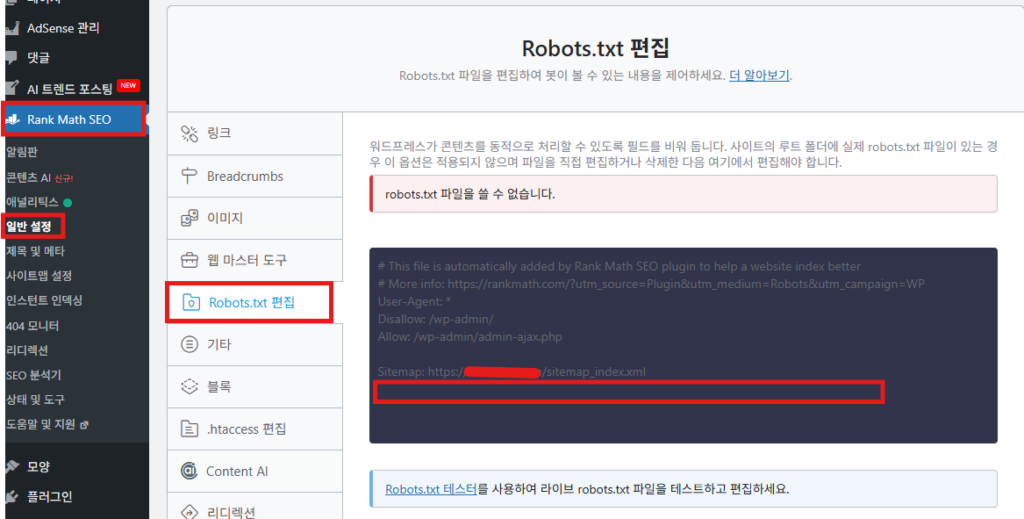Click the Robots.txt 편집 folder icon
Screen dimensions: 1024x519
(191, 302)
